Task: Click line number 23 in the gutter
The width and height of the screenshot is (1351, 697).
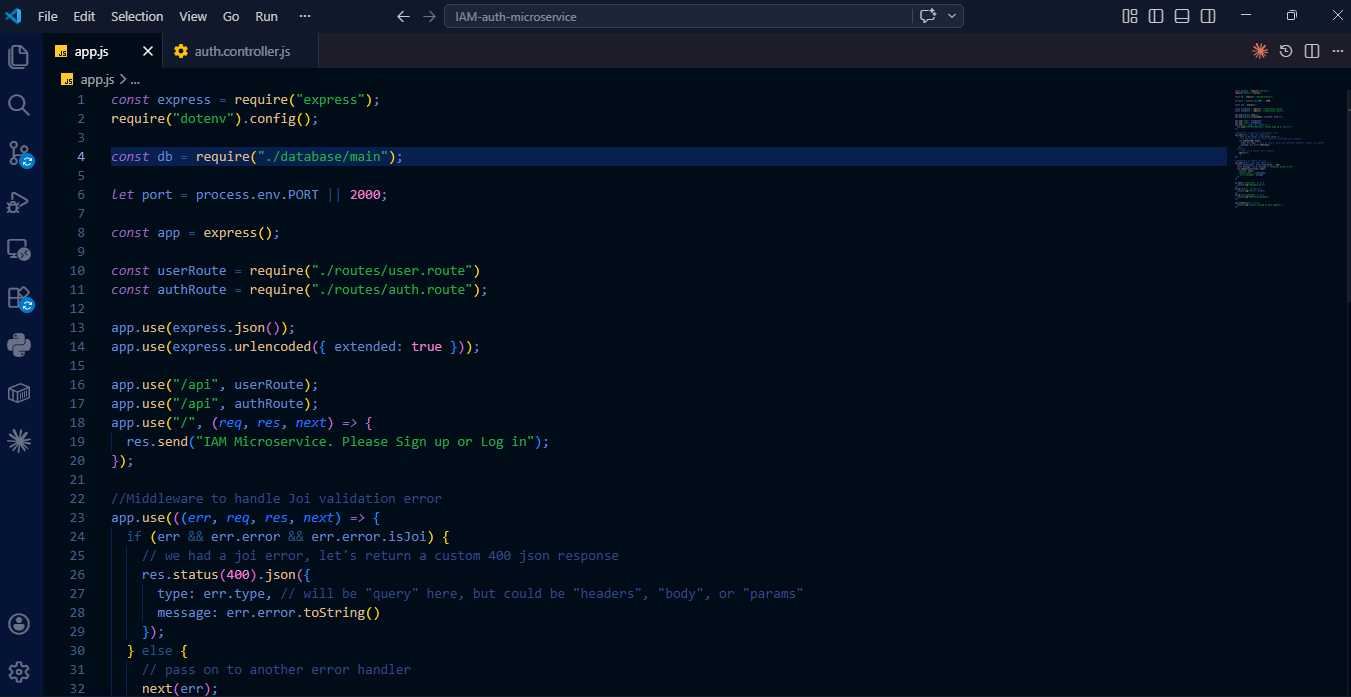Action: point(77,518)
